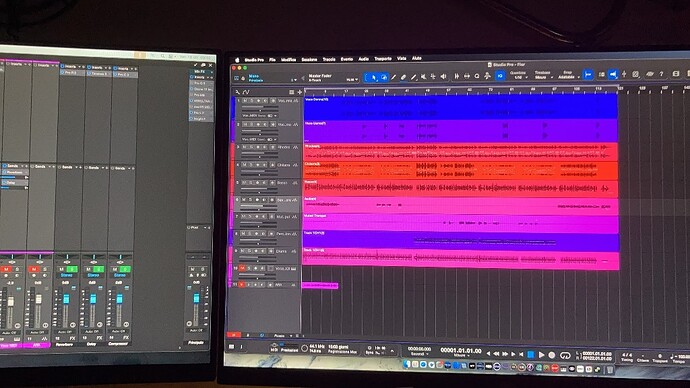The height and width of the screenshot is (388, 690).
Task: Click the add track plus button
Action: coord(300,92)
